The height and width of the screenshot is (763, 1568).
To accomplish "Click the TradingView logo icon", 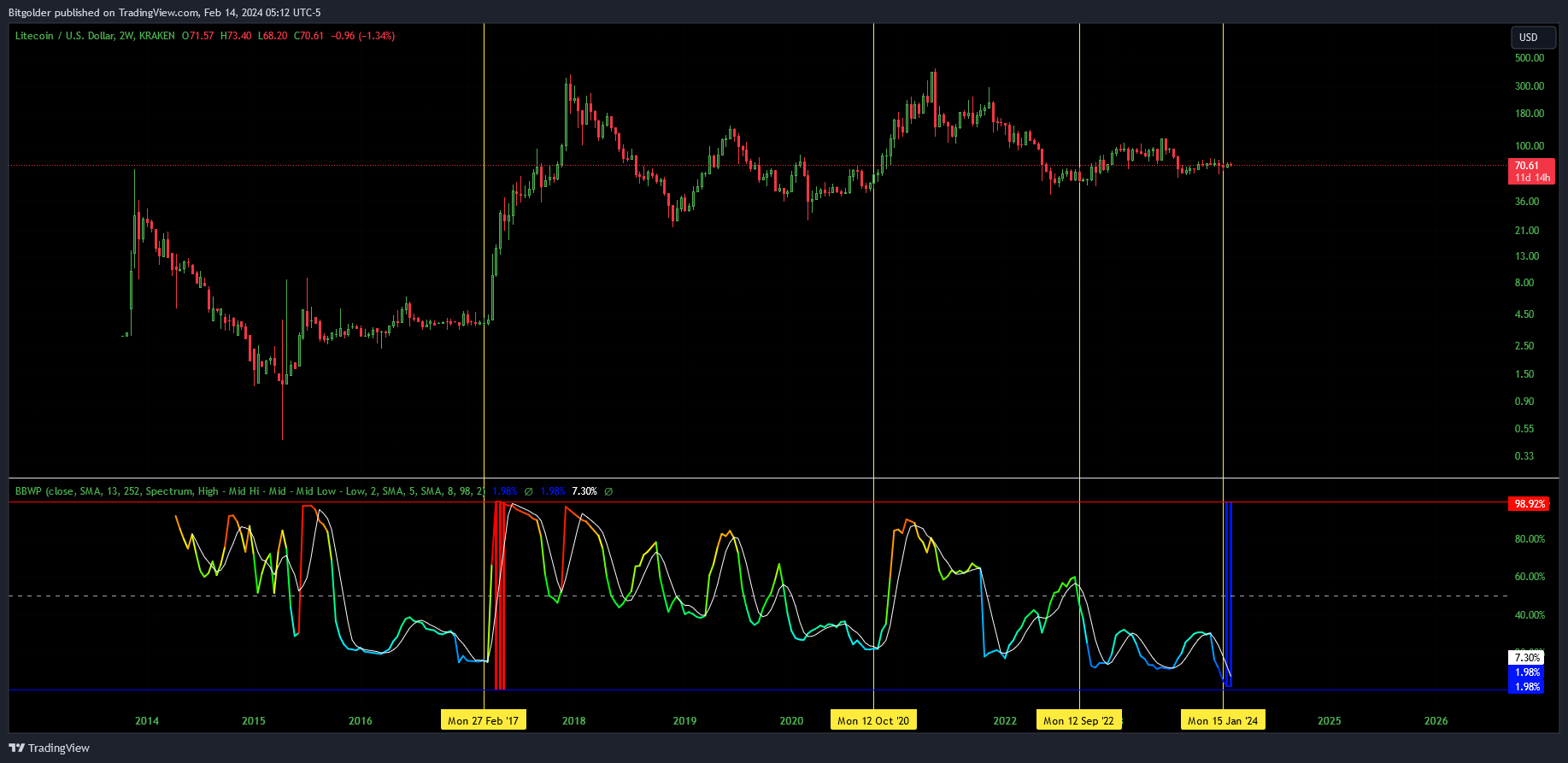I will pos(16,748).
